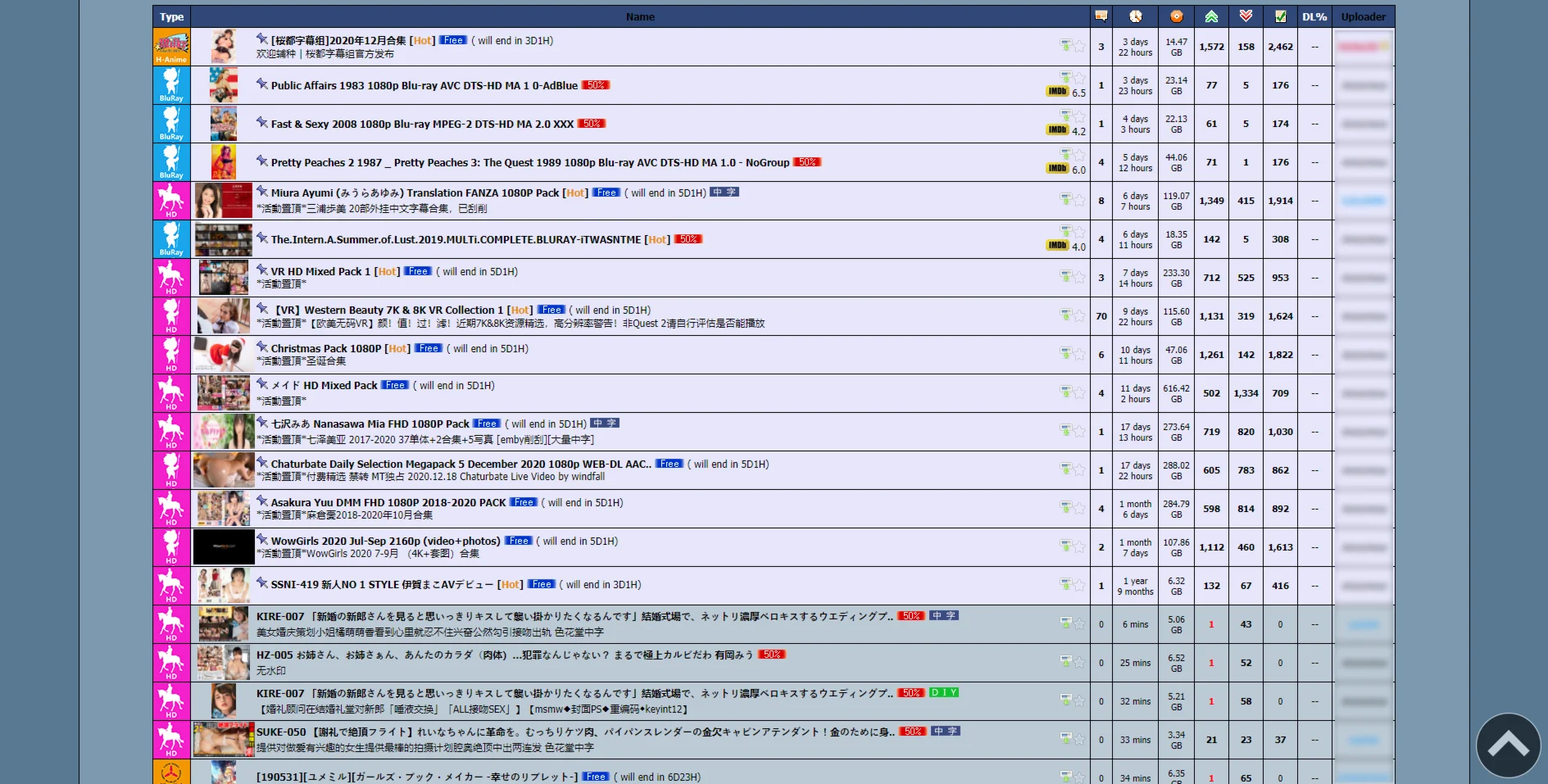Toggle bookmark star for Miura Ayumi pack

click(1079, 200)
